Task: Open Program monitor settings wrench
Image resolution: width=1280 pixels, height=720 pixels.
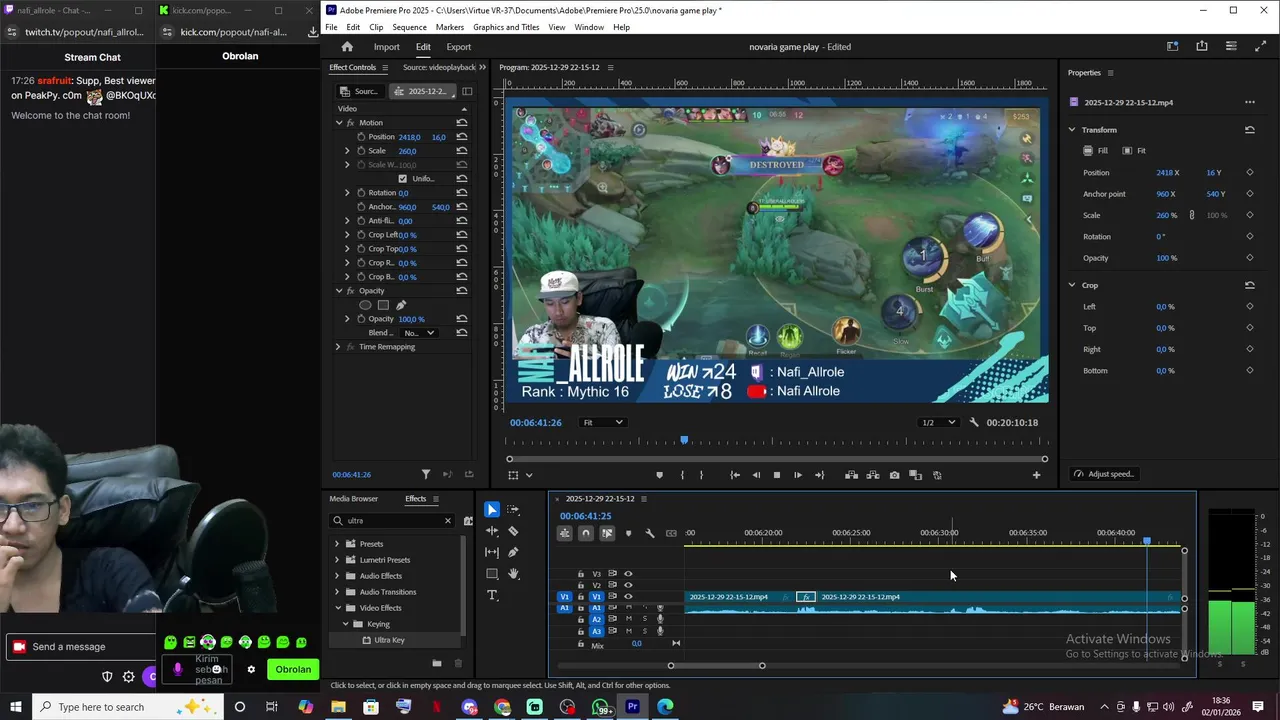Action: (x=974, y=422)
